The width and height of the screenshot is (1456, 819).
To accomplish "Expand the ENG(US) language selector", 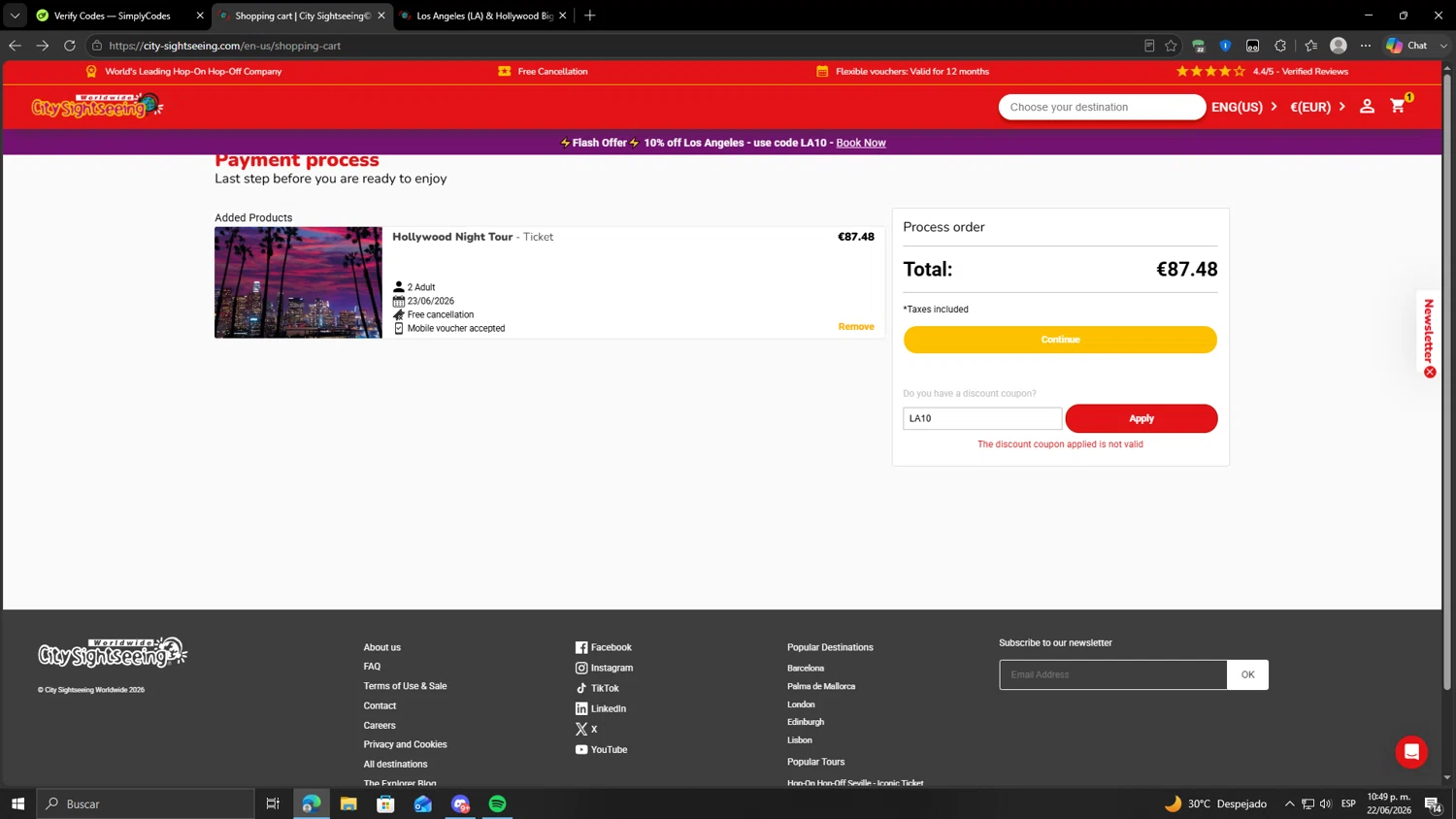I will tap(1244, 107).
